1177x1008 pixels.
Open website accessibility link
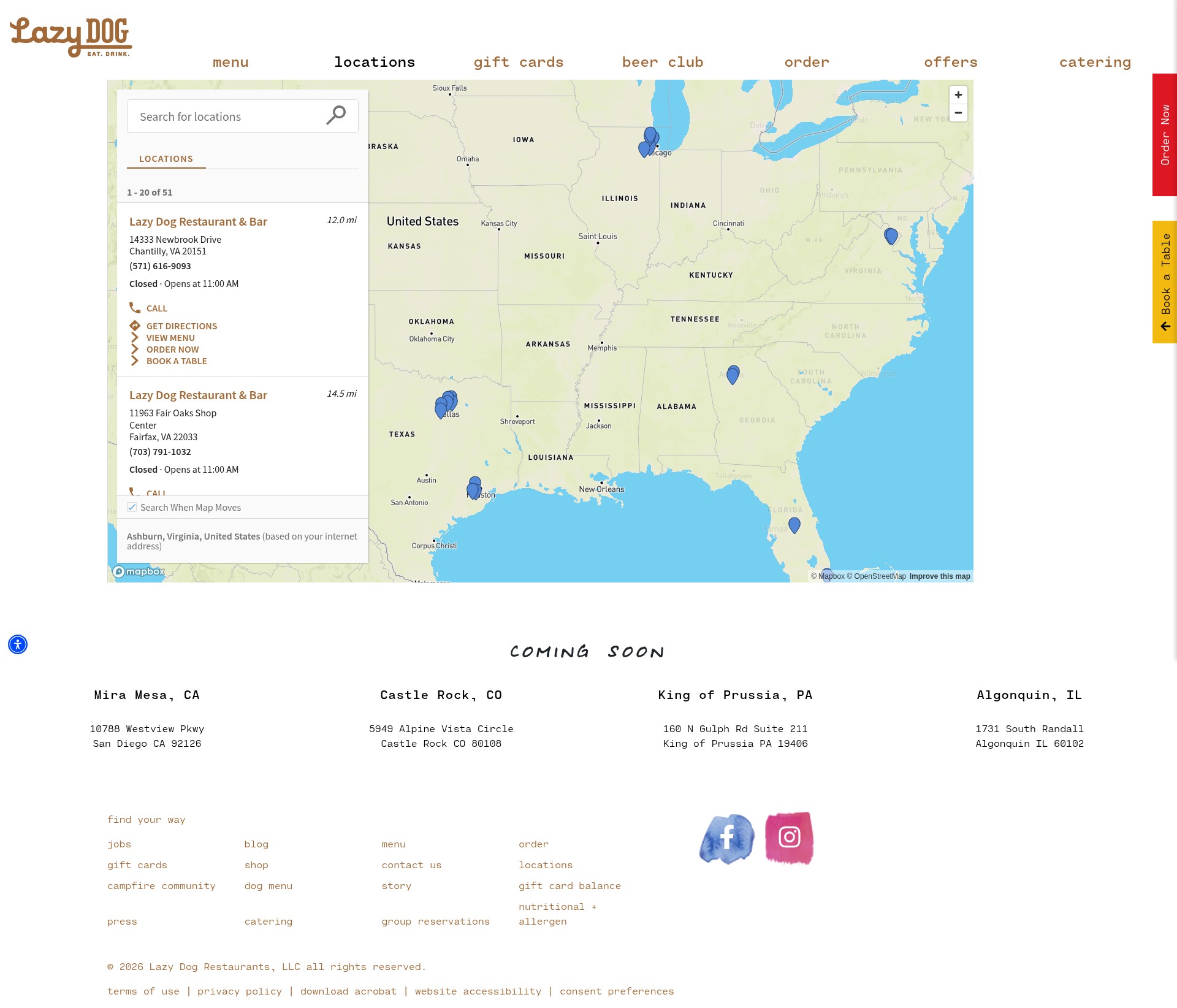click(x=478, y=991)
